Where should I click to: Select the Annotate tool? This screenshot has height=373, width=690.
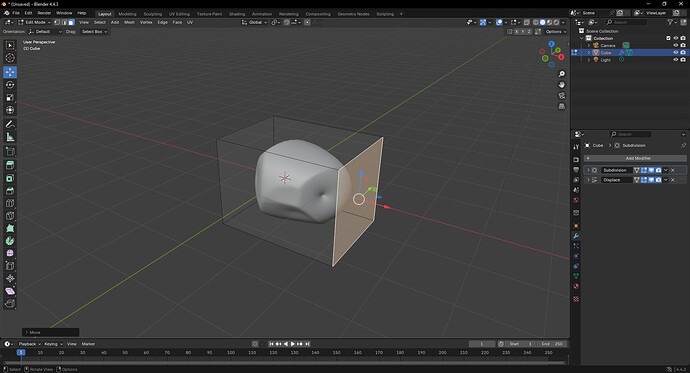tap(10, 124)
